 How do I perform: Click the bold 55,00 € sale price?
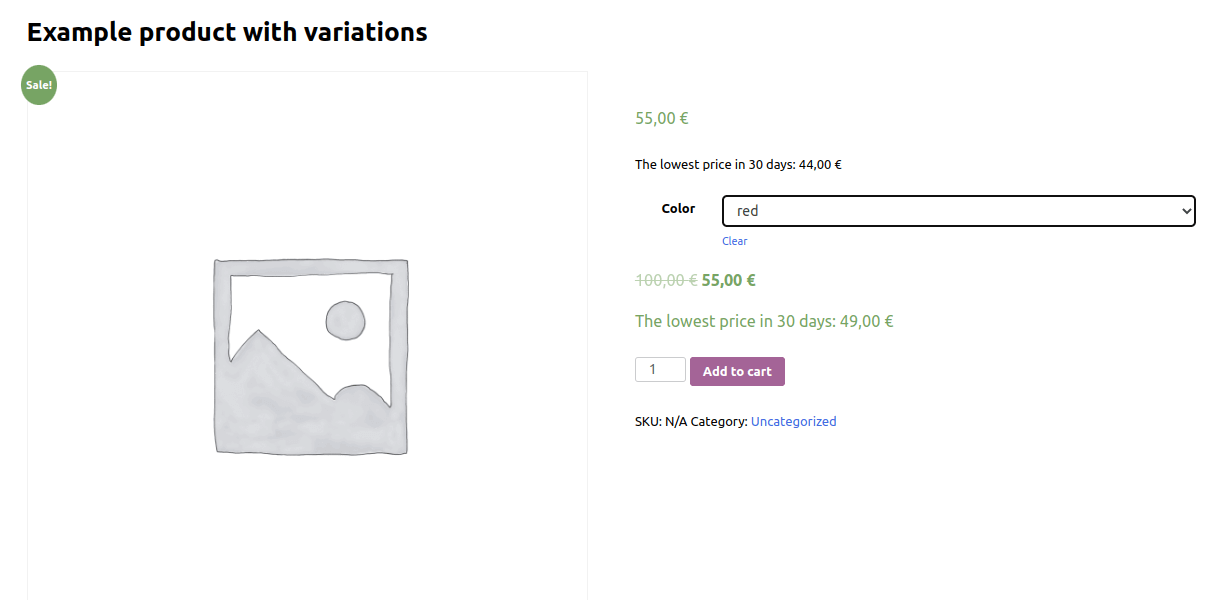point(728,280)
